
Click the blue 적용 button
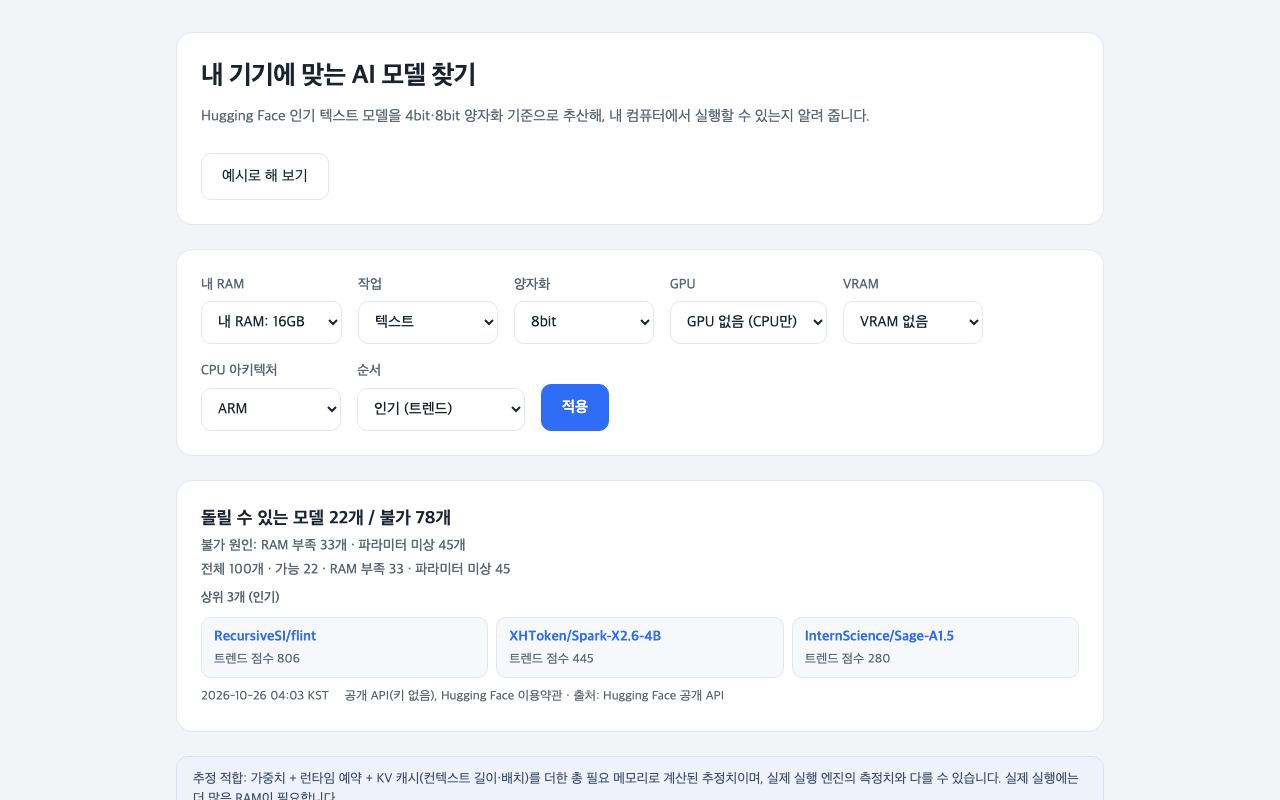pos(575,407)
